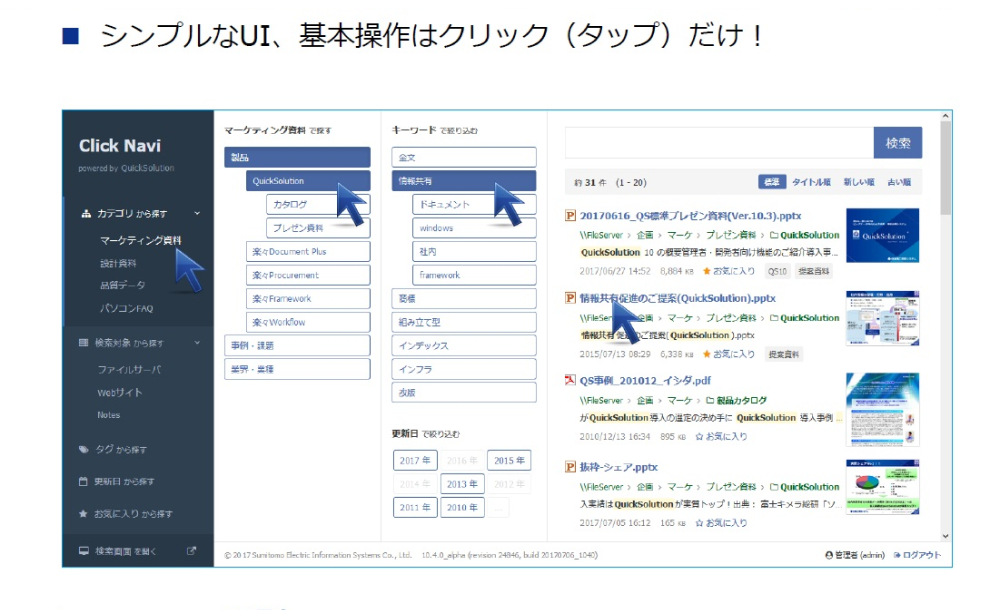Select the プレゼン資料 subcategory box
This screenshot has height=610, width=1000.
(318, 228)
